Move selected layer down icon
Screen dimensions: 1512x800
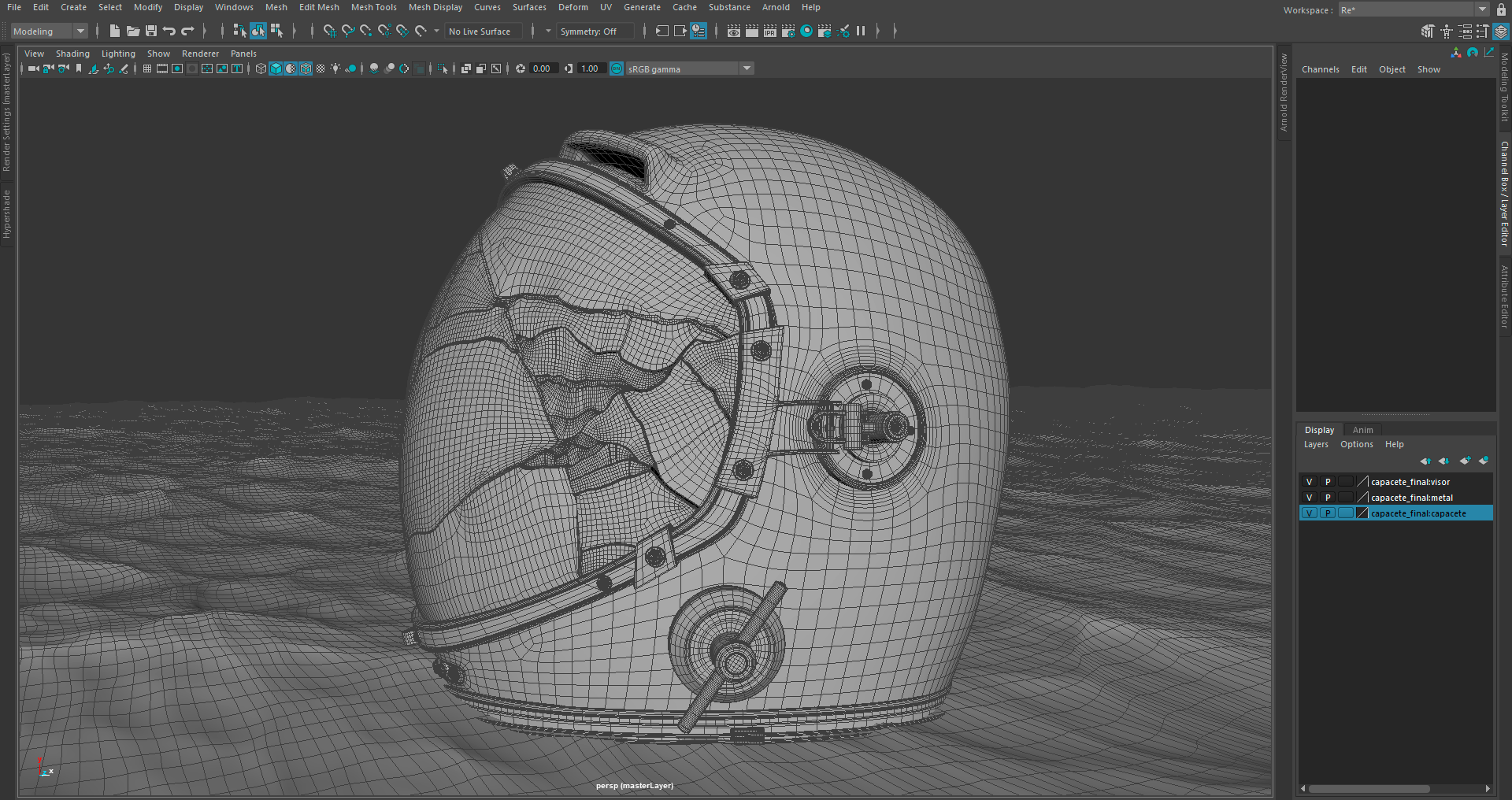tap(1443, 461)
